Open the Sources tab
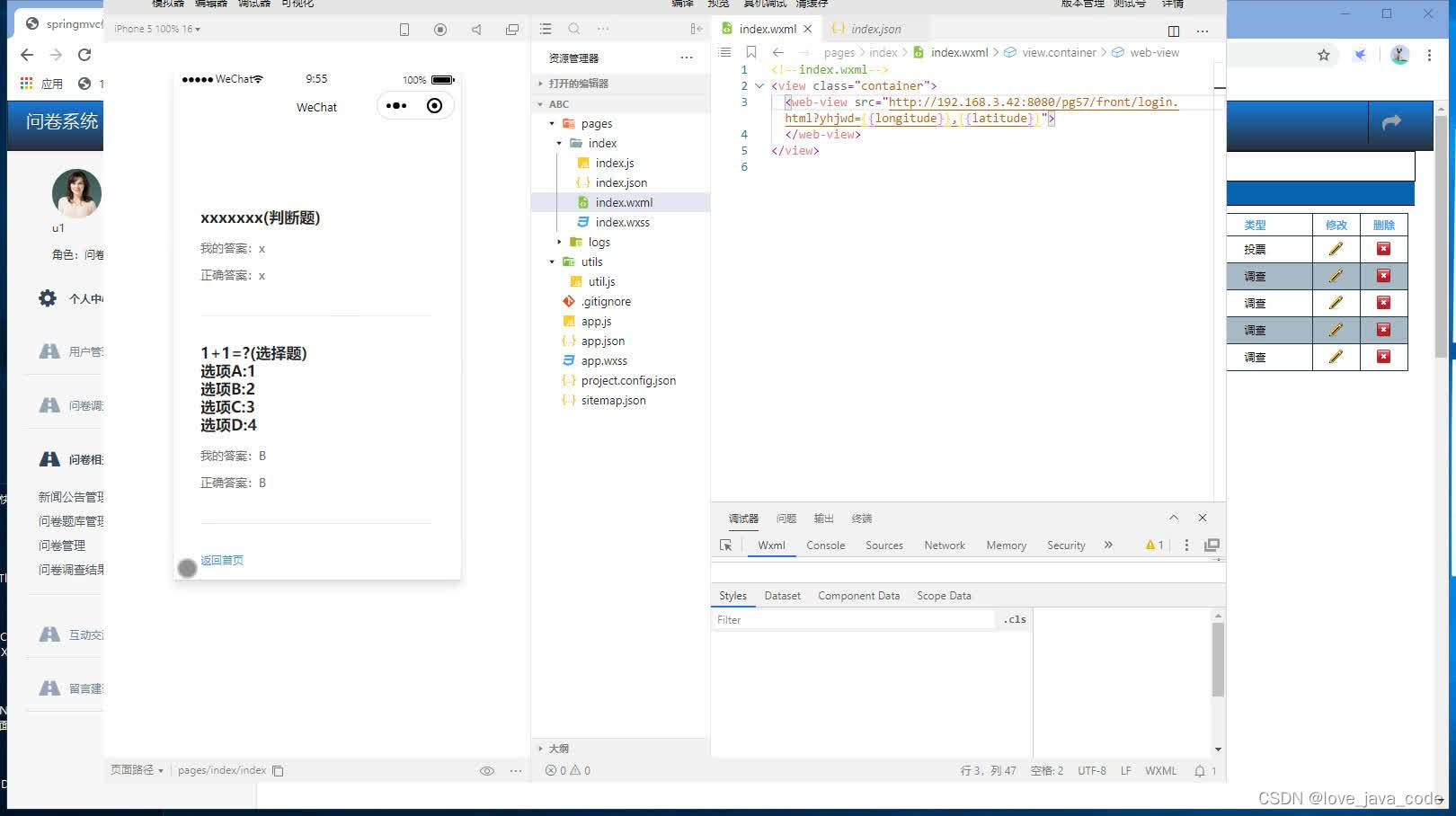This screenshot has height=816, width=1456. click(884, 545)
